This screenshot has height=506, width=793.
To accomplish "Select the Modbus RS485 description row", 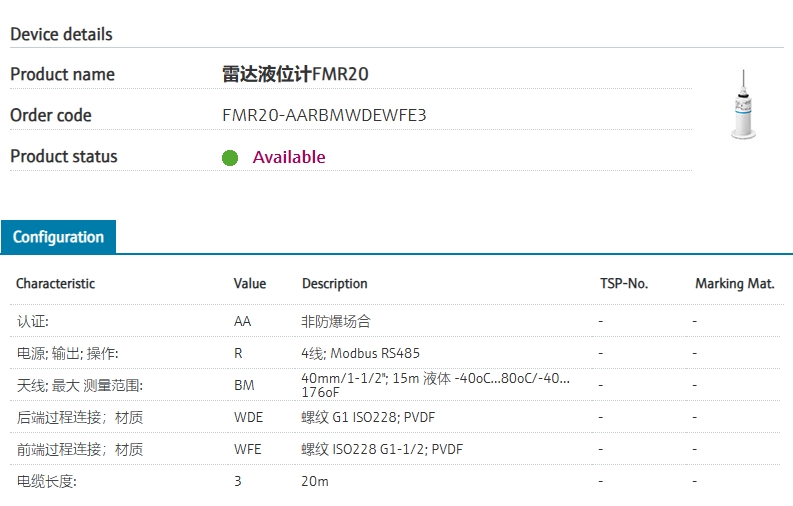I will click(x=395, y=353).
